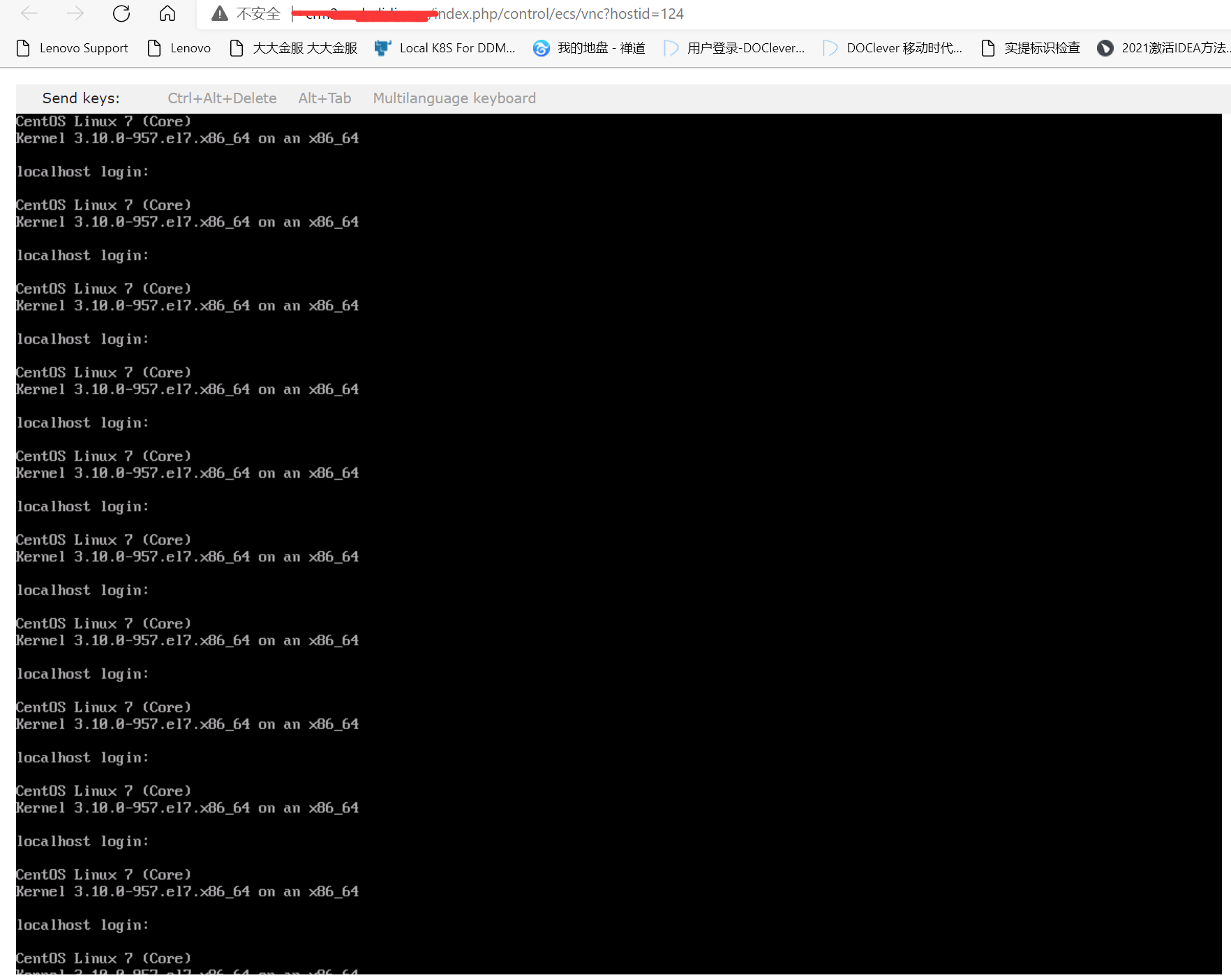Send Alt+Tab keys to the VNC host

(x=324, y=98)
